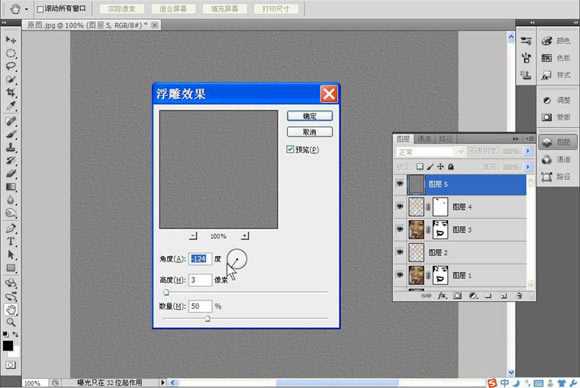Click the lock all padlock icon
The height and width of the screenshot is (388, 580).
451,167
